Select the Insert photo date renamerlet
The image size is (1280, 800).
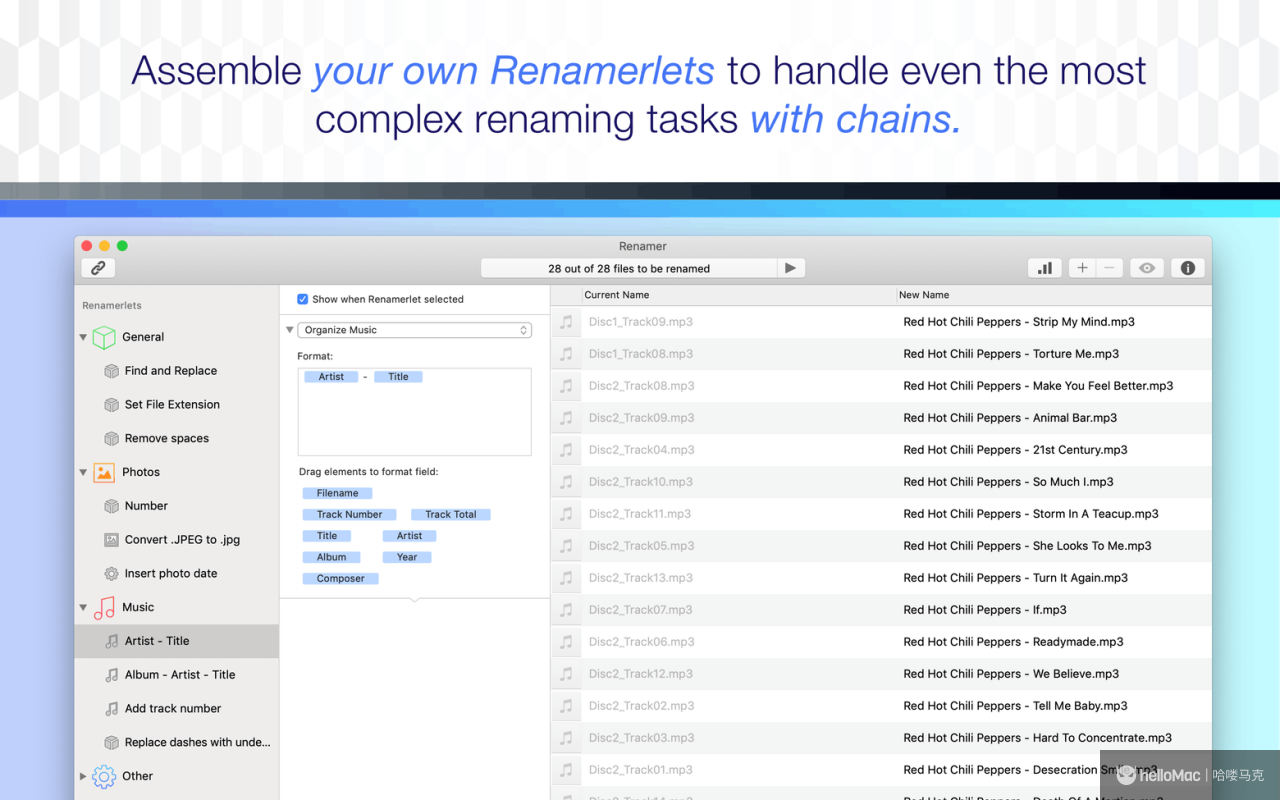(x=177, y=574)
